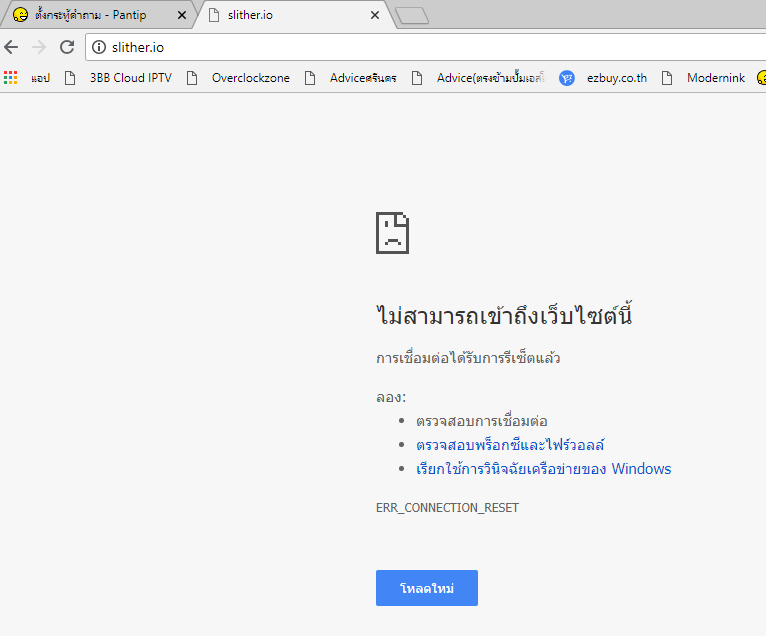This screenshot has width=766, height=636.
Task: Click the yellow face icon on the Pantip tab
Action: coord(20,15)
